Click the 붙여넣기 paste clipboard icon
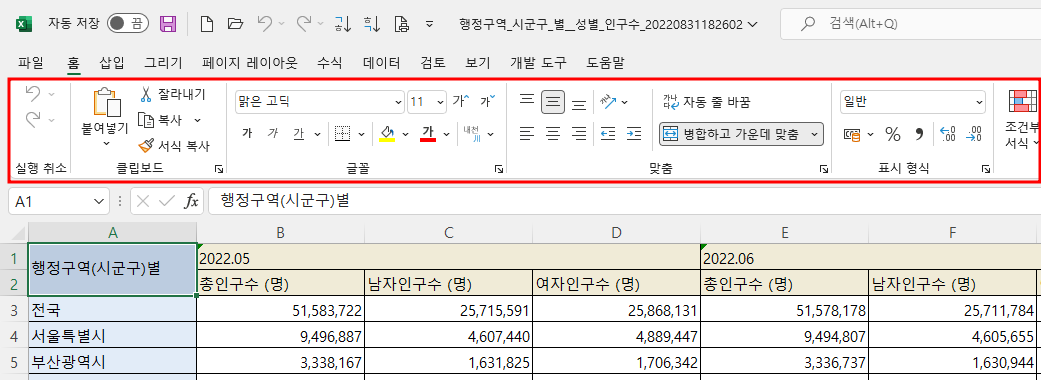Screen dimensions: 1041x380 tap(107, 103)
